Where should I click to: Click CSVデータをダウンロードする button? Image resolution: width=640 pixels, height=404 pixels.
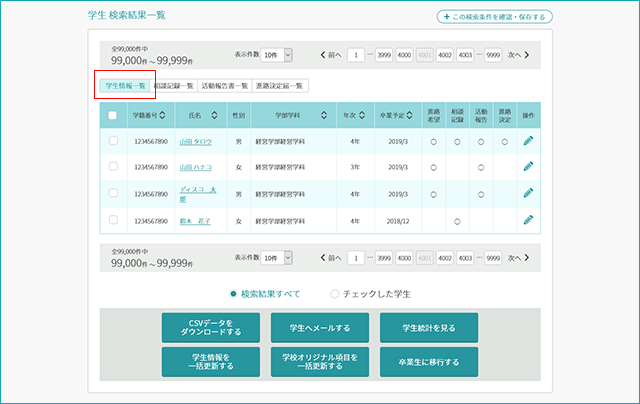click(x=211, y=328)
